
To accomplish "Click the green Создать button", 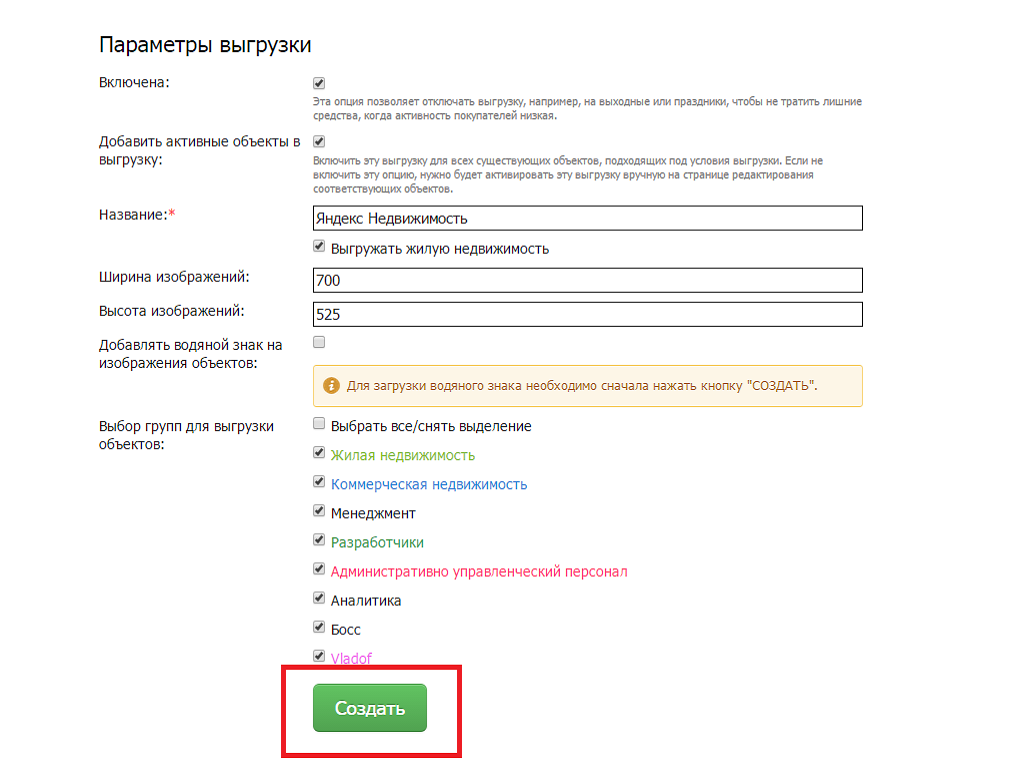I will 370,708.
